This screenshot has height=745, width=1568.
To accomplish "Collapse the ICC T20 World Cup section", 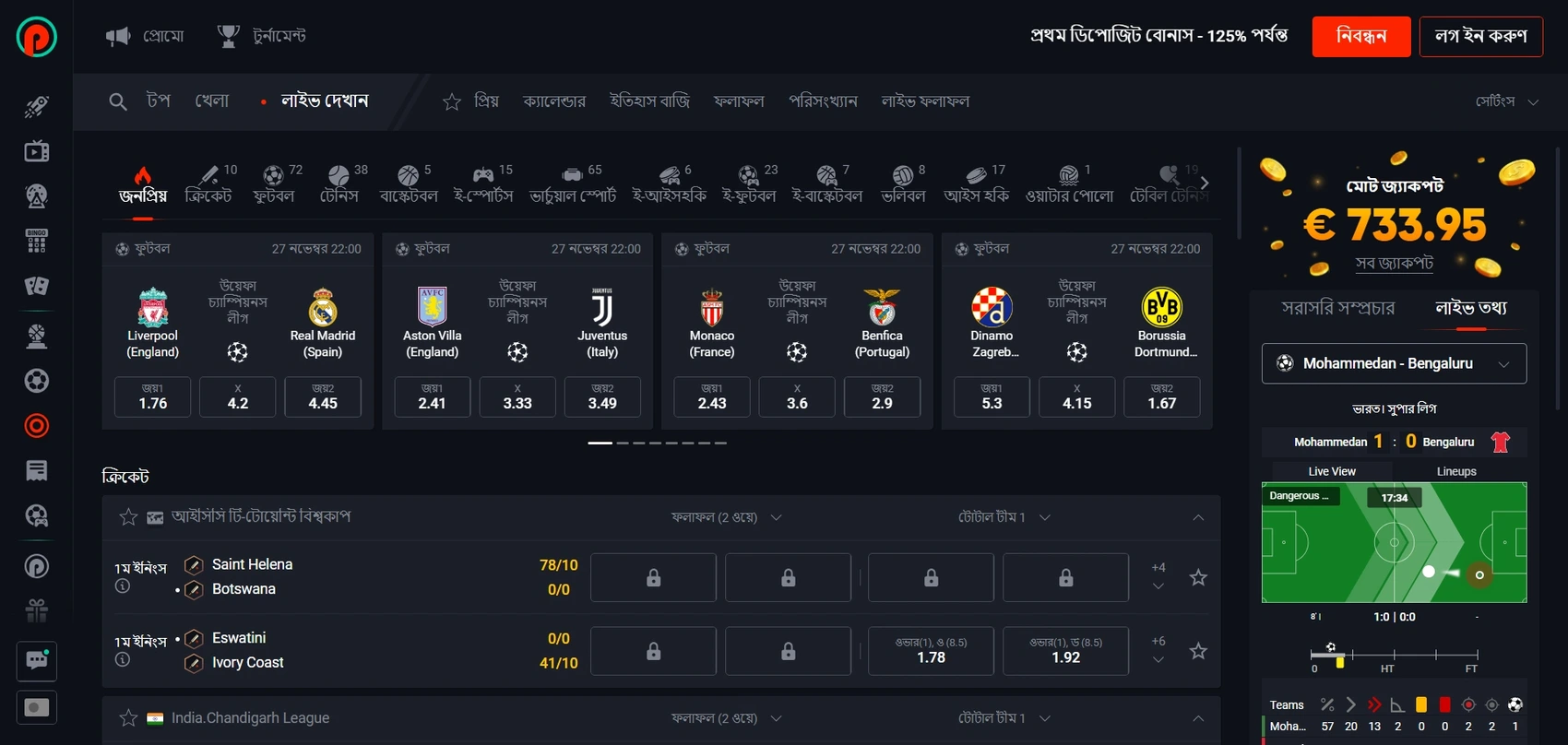I will (1198, 517).
